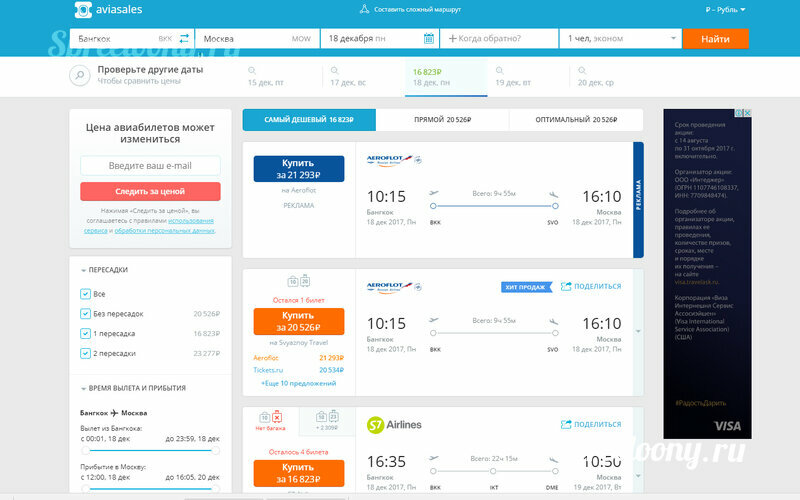Click the aviasales logo icon
This screenshot has height=500, width=800.
pos(84,10)
